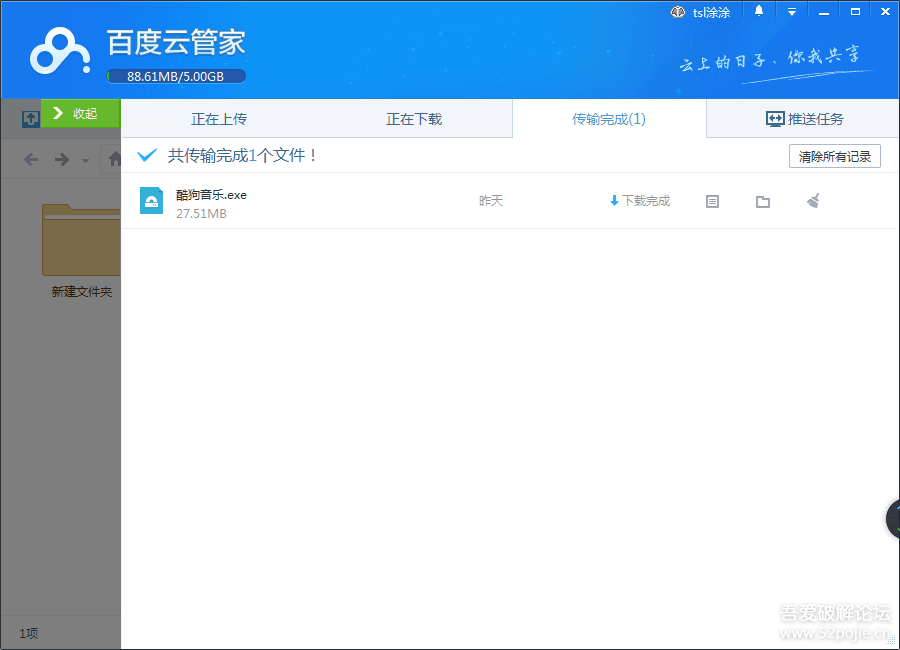Select the 新建文件夹 folder
This screenshot has width=900, height=650.
(81, 251)
